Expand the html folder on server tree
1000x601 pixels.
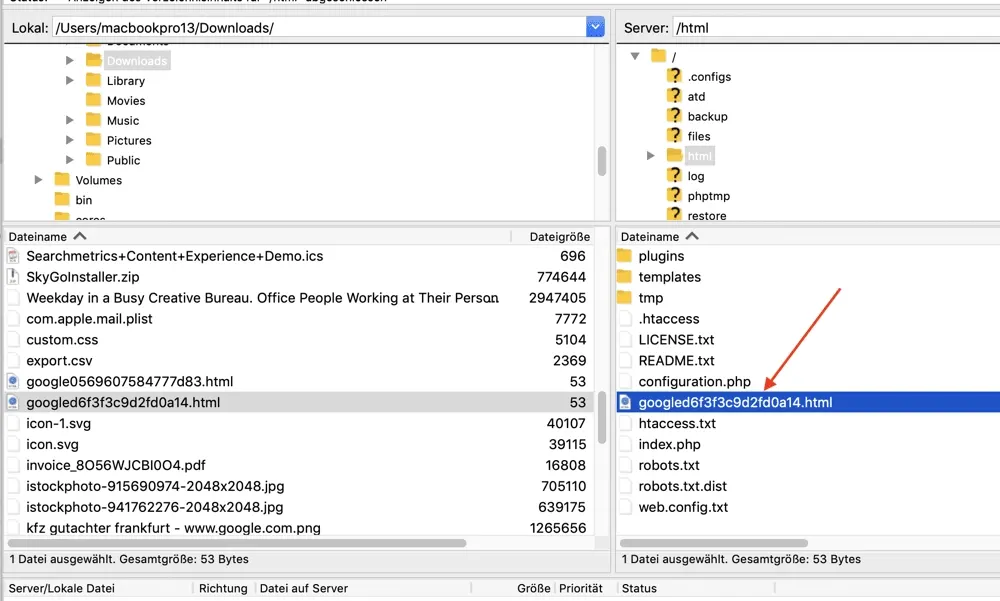[x=651, y=156]
